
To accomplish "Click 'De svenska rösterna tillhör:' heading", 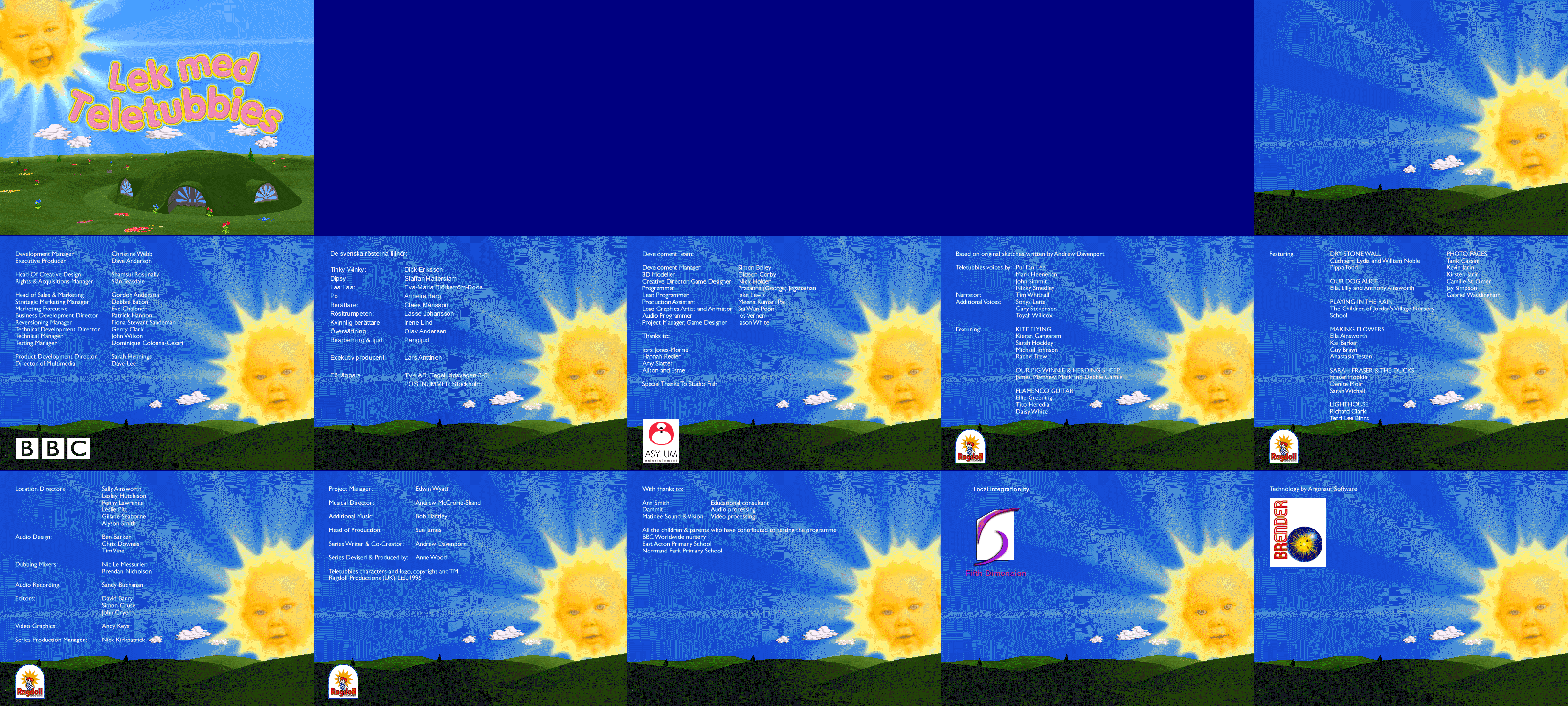I will (368, 254).
